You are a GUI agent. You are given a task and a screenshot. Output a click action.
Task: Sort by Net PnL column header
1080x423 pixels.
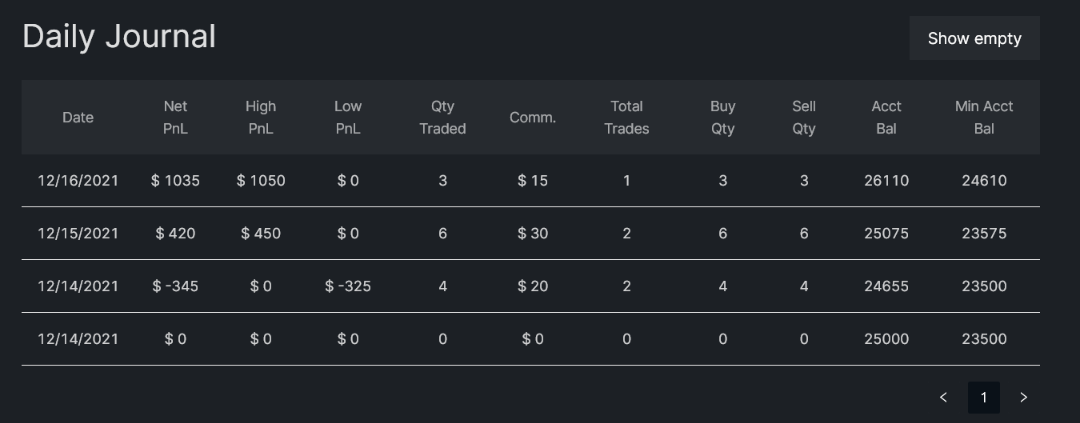tap(175, 118)
